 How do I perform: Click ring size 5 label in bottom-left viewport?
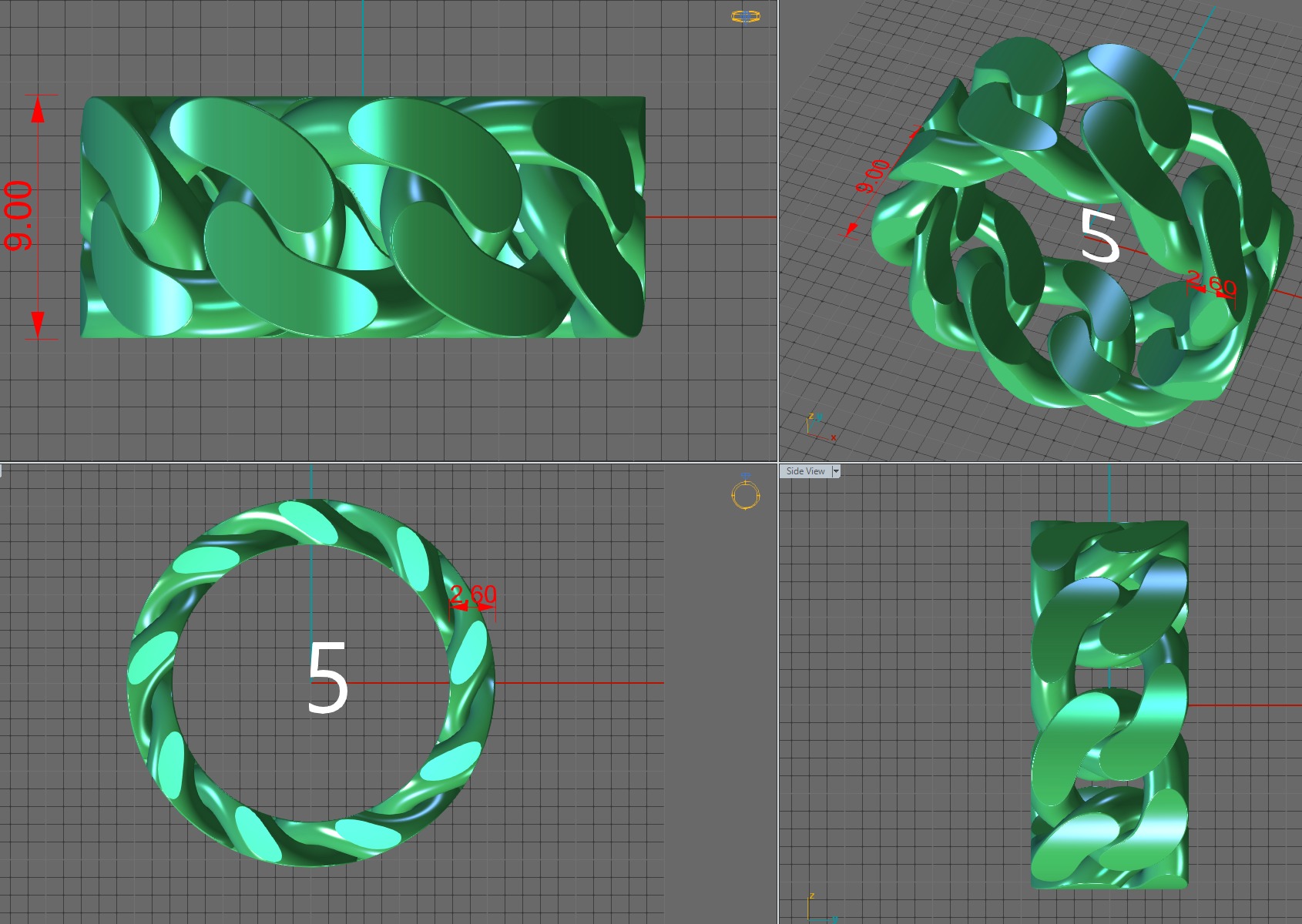click(327, 678)
